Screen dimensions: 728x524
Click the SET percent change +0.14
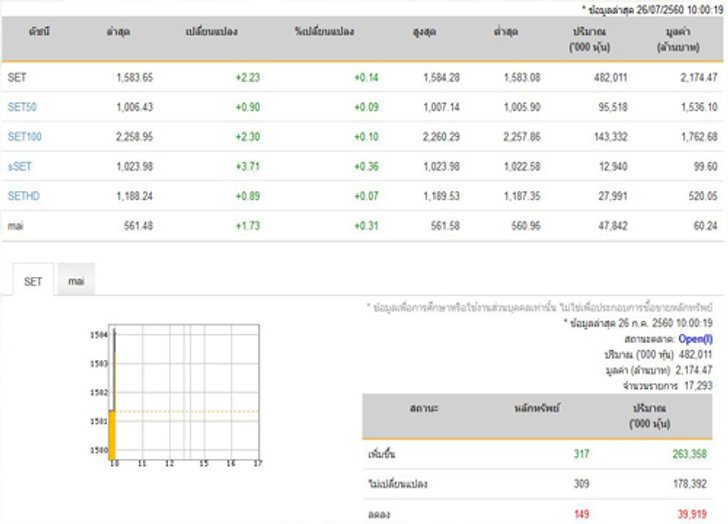pyautogui.click(x=366, y=78)
